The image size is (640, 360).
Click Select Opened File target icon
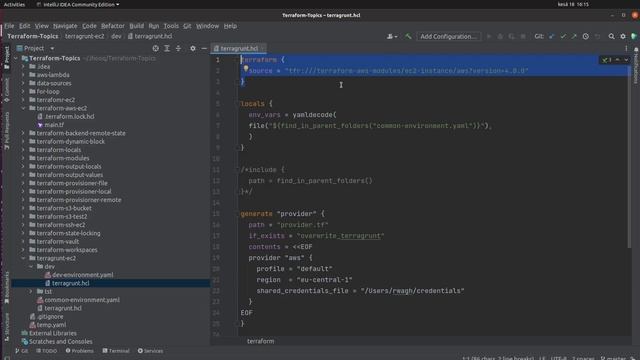(x=156, y=48)
